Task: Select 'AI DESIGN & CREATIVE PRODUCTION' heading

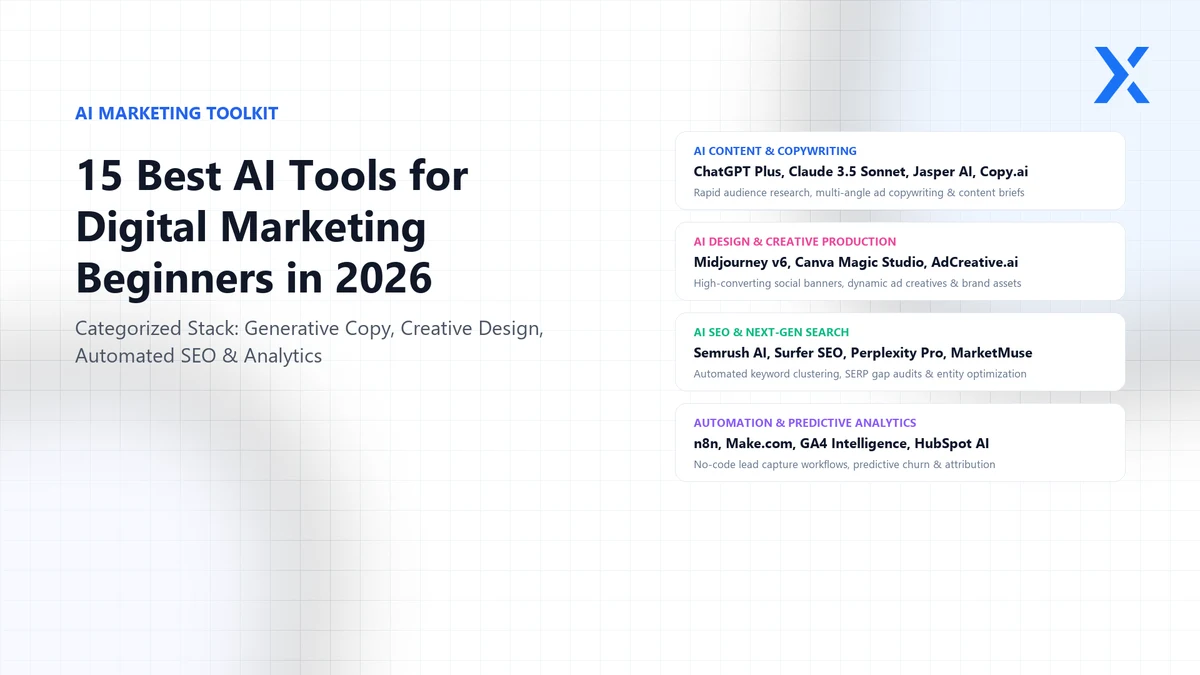Action: [x=795, y=241]
